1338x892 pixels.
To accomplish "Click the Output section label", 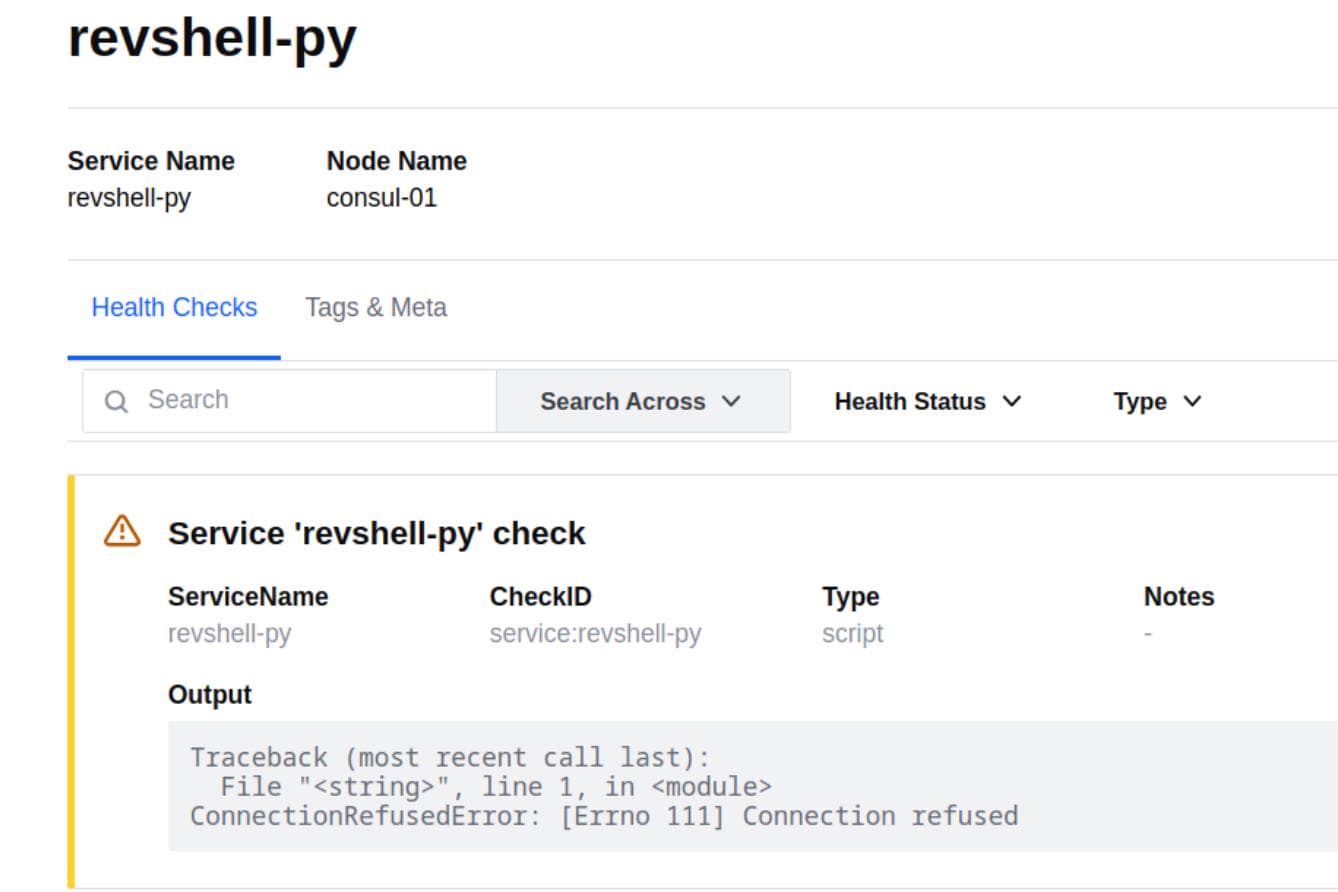I will tap(210, 694).
